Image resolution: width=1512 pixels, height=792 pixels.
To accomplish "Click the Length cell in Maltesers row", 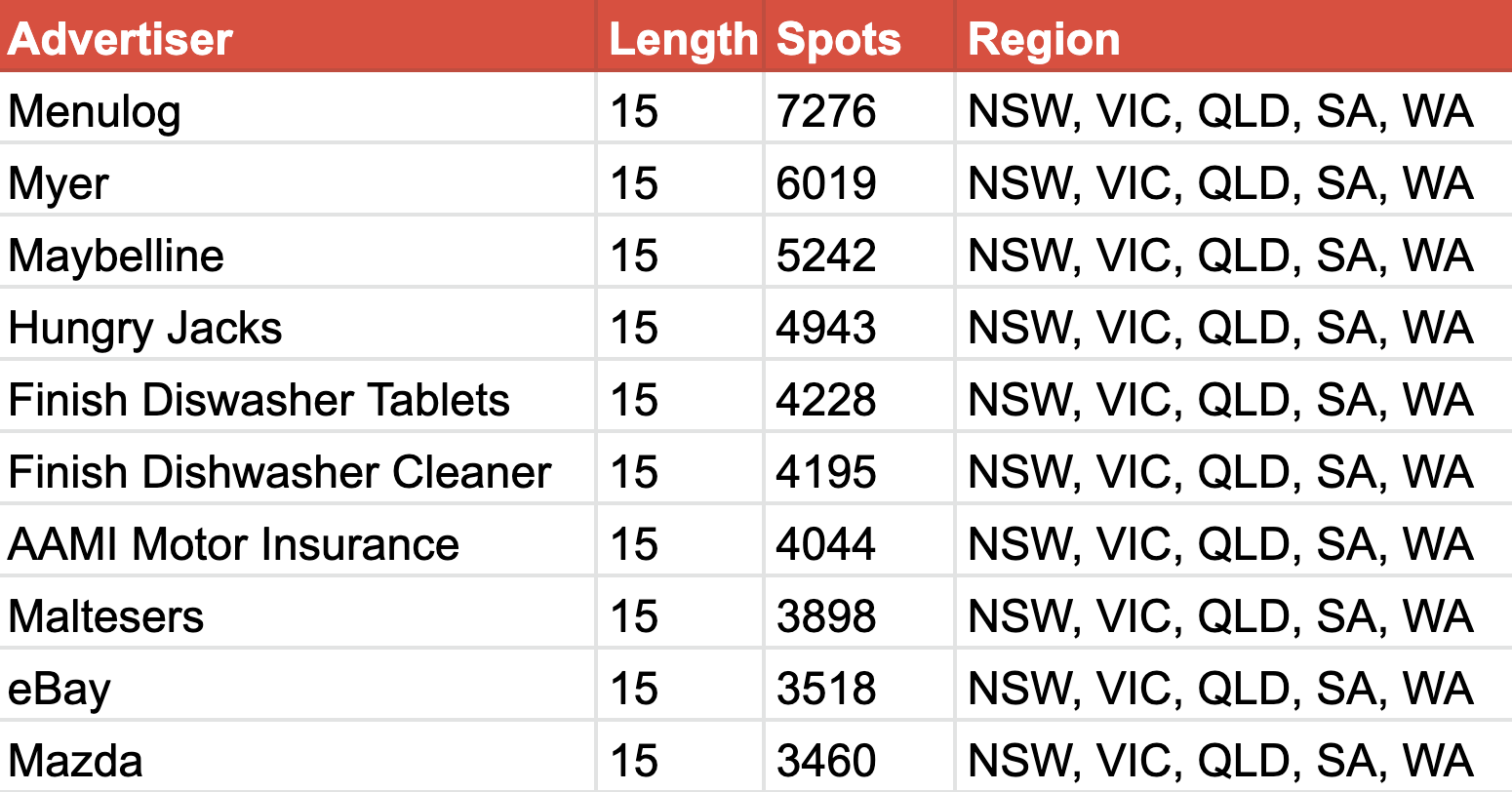I will pos(680,614).
